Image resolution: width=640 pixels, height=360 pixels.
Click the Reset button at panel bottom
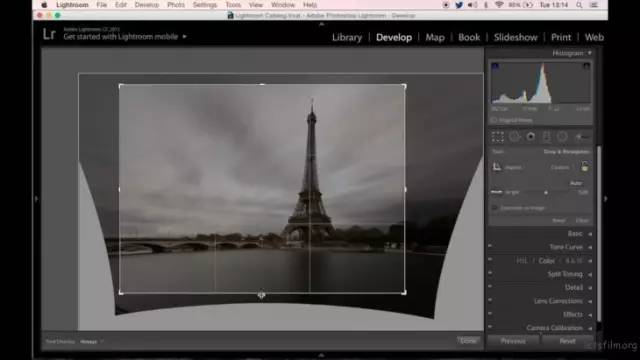pos(567,341)
